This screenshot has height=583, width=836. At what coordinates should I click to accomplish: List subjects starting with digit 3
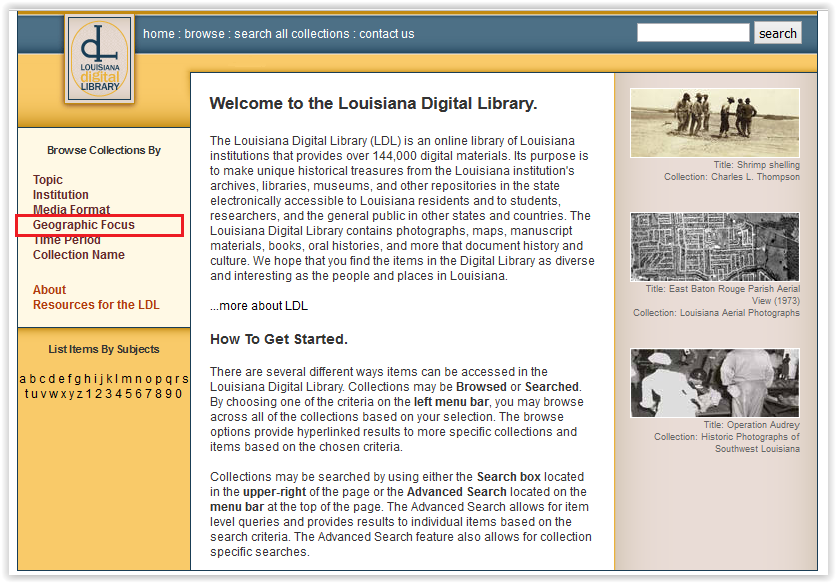(108, 394)
